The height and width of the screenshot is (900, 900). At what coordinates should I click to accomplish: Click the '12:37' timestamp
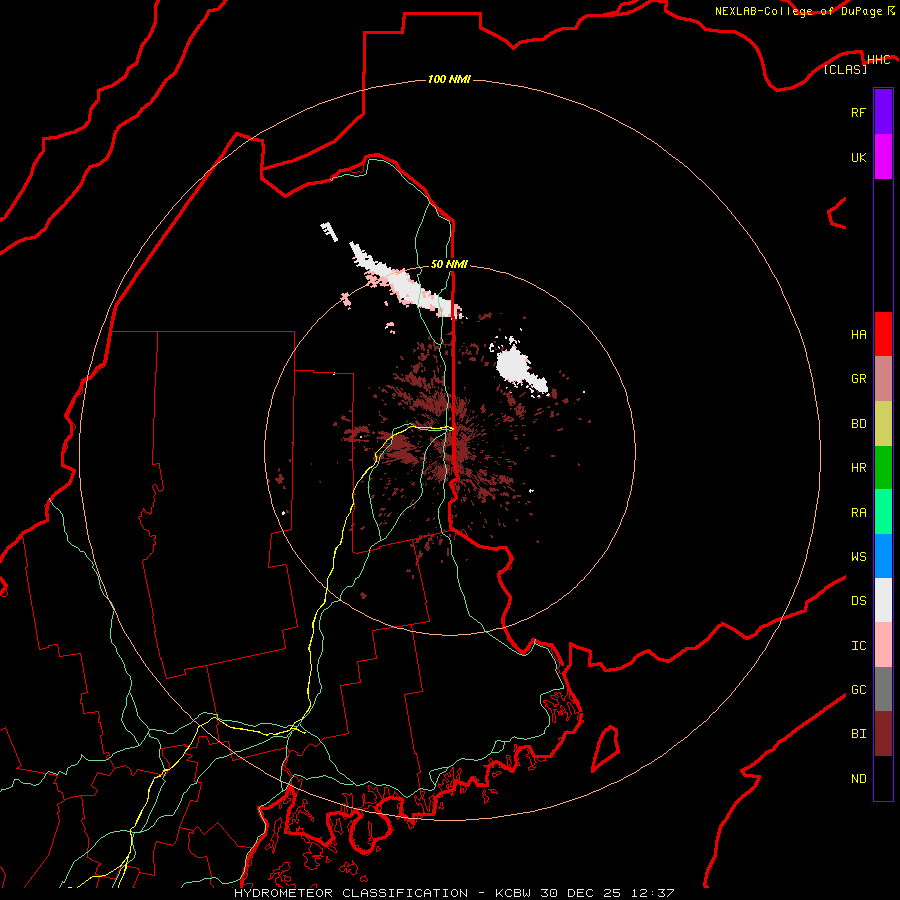tap(653, 893)
